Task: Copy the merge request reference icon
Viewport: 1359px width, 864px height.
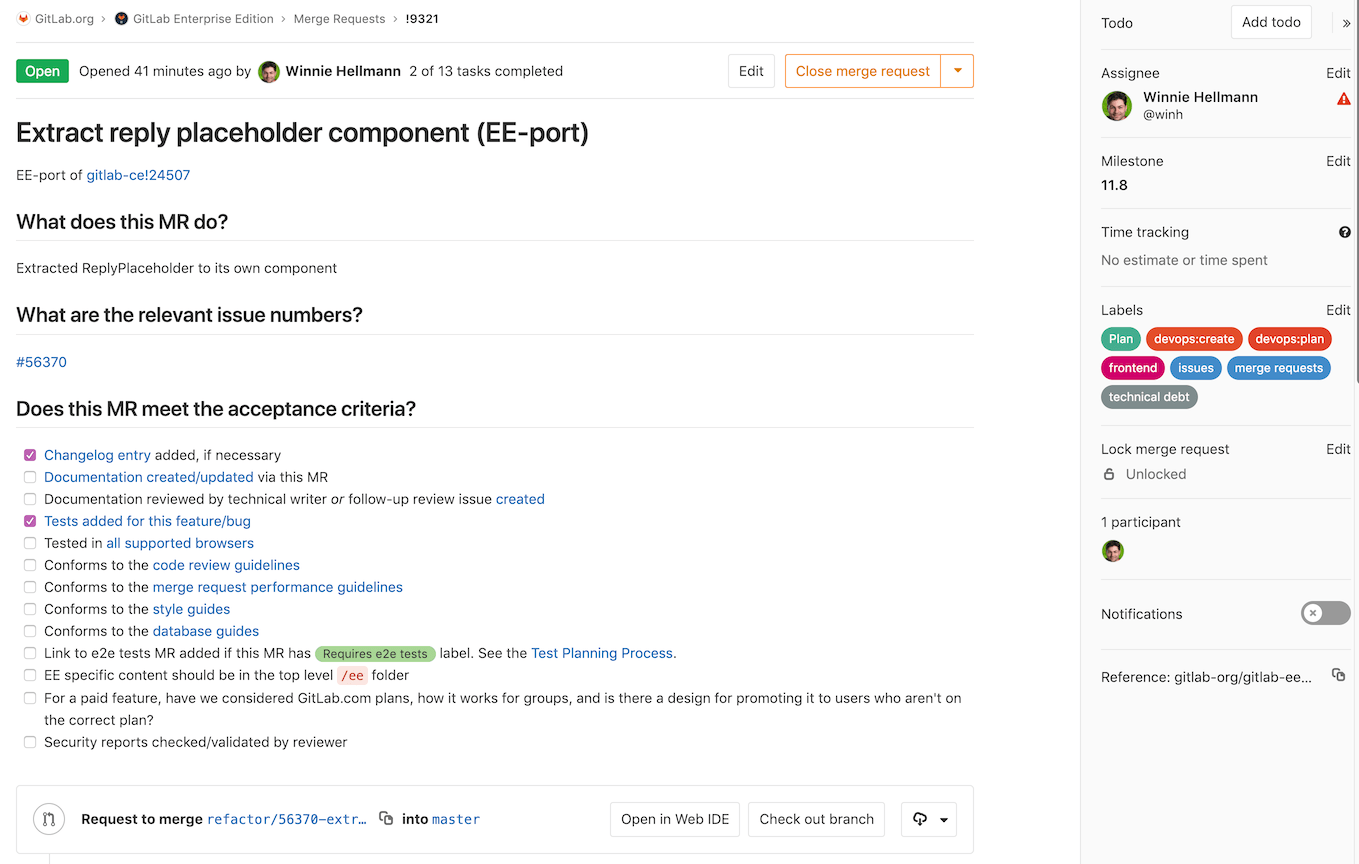Action: click(x=1338, y=676)
